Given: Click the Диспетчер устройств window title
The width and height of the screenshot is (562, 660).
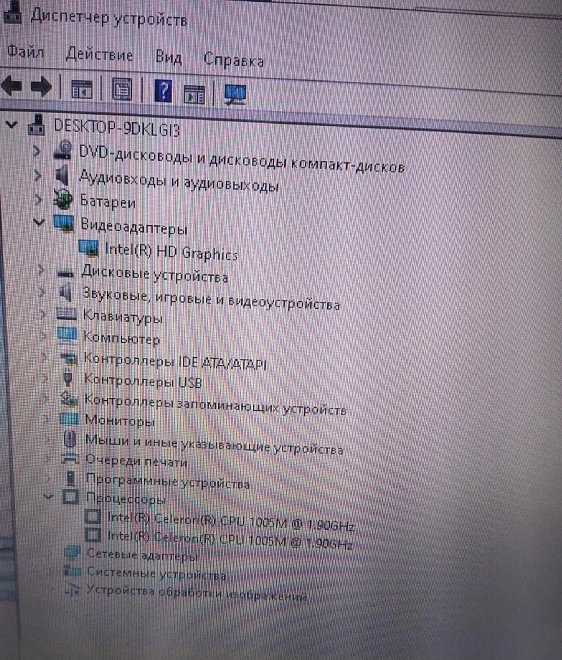Looking at the screenshot, I should click(109, 18).
